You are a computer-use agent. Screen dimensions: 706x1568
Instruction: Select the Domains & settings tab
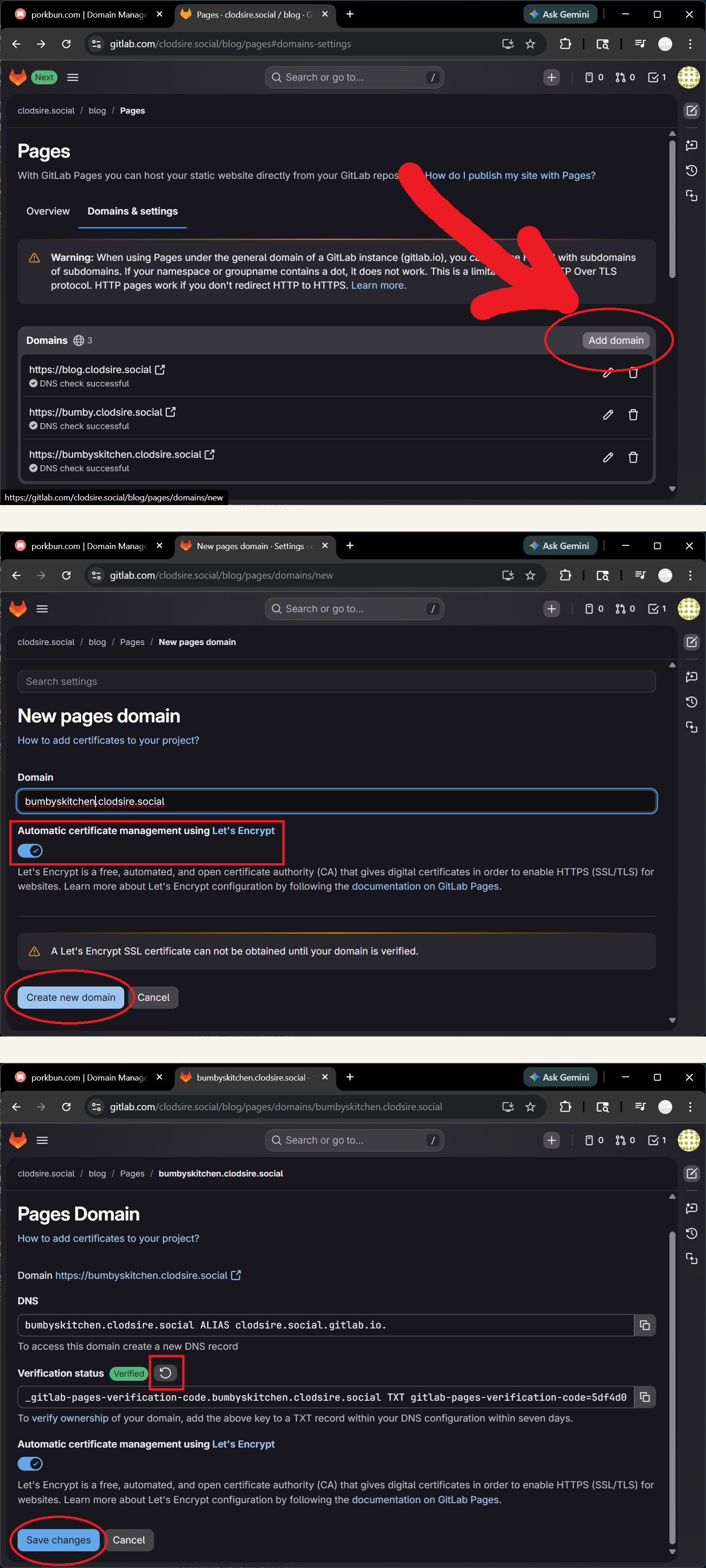point(132,211)
